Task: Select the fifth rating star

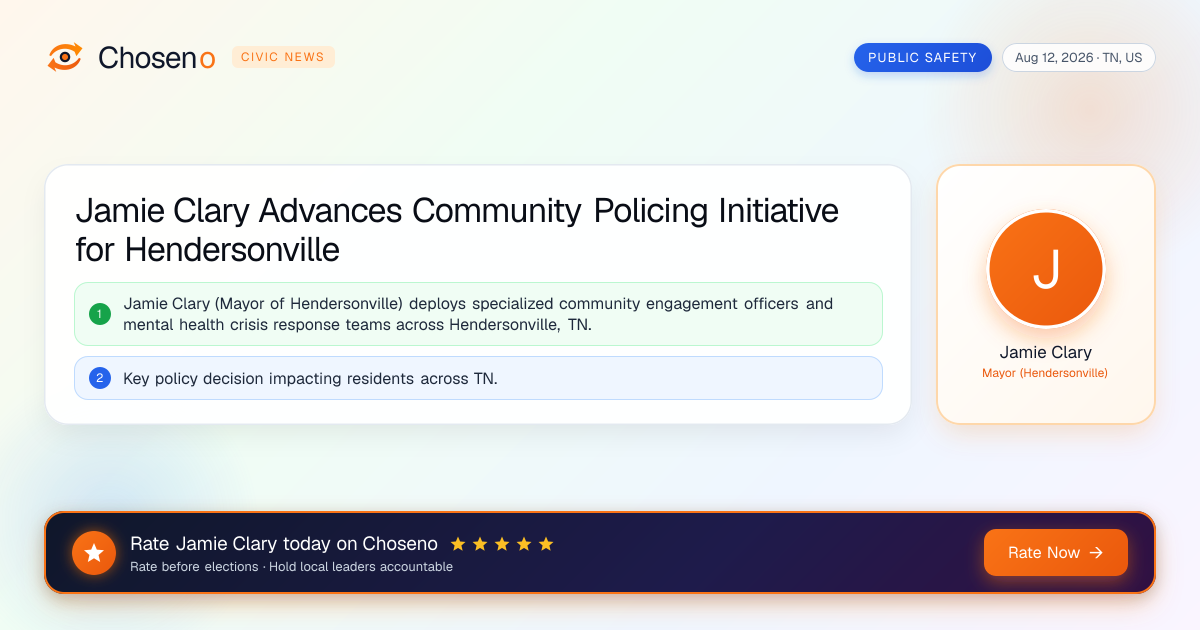Action: coord(546,544)
